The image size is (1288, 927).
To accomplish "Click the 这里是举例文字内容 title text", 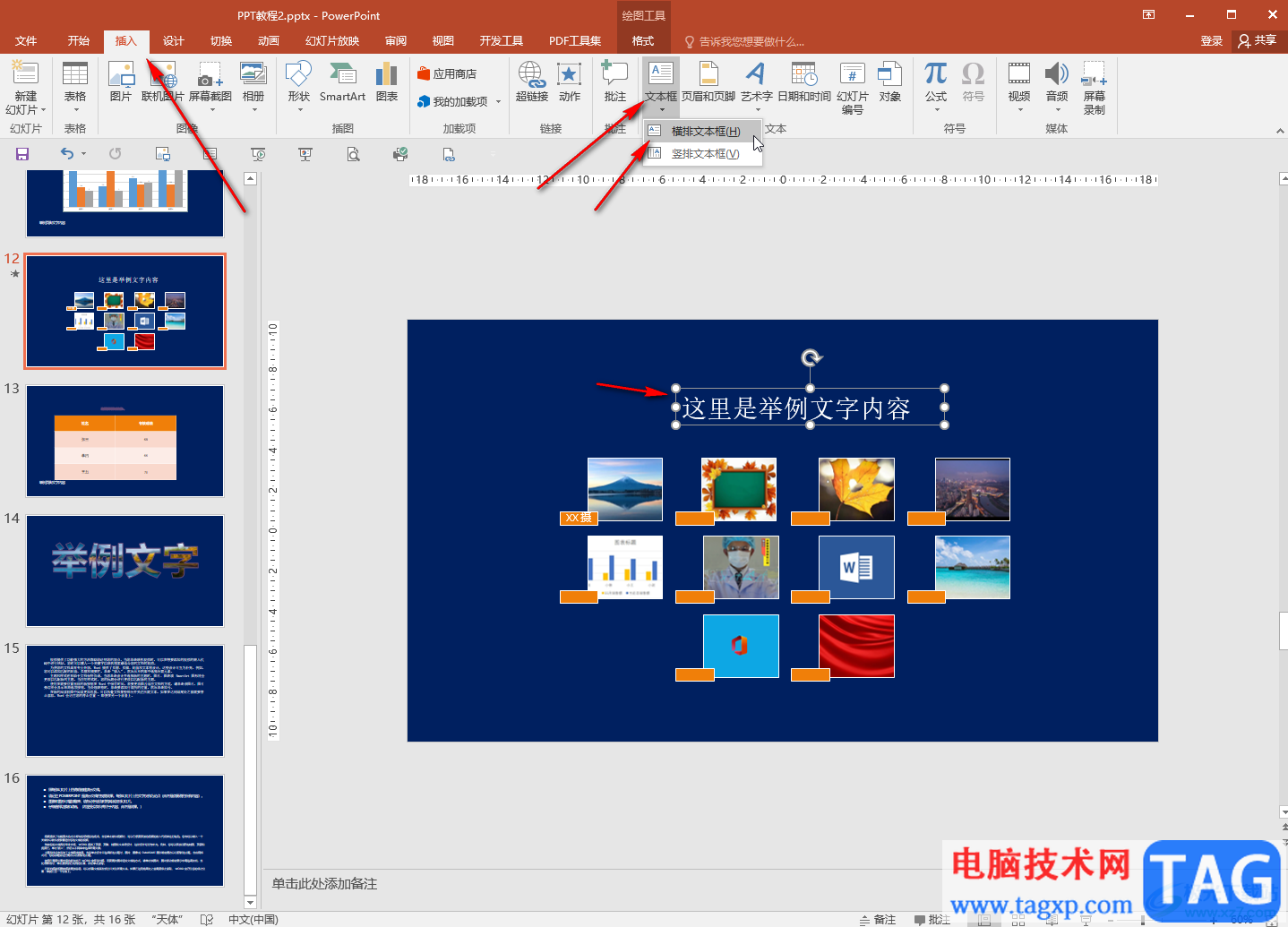I will (796, 408).
